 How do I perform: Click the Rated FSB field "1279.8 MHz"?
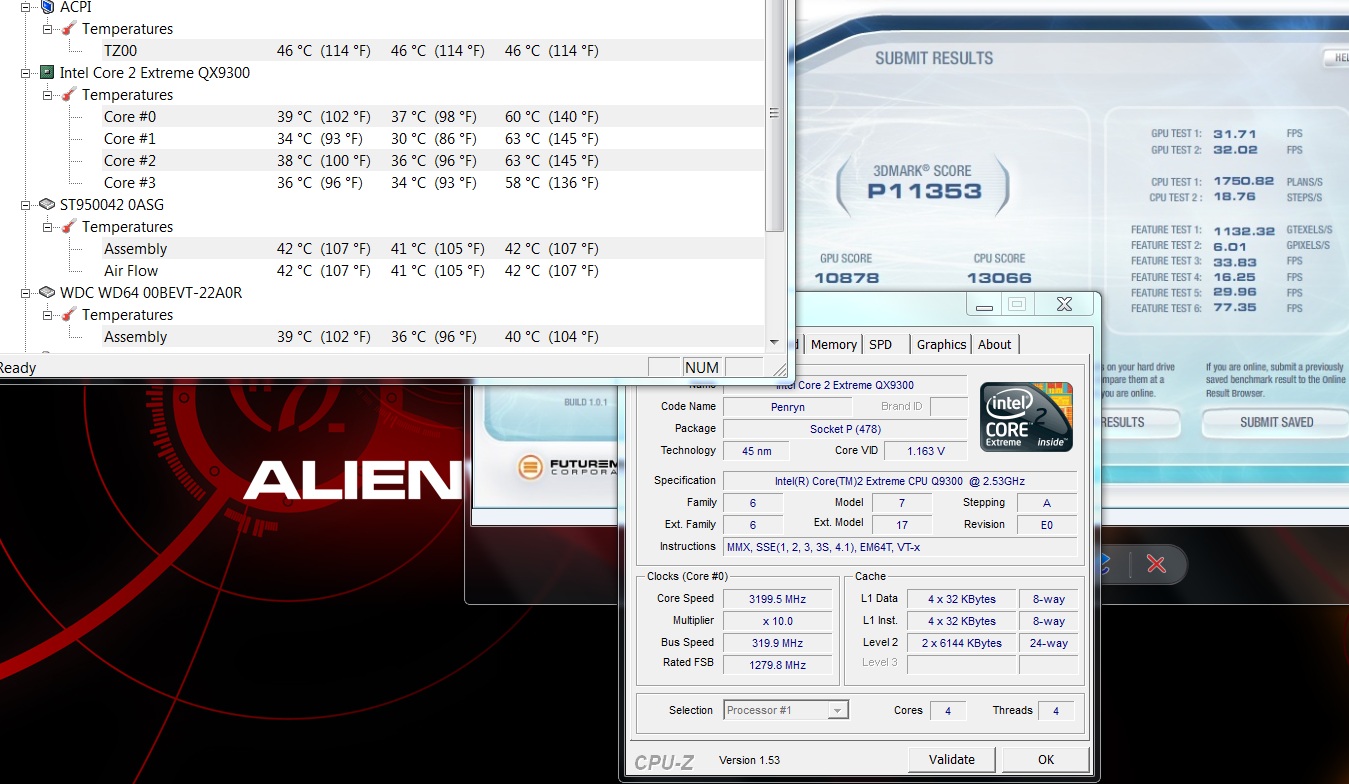coord(777,665)
